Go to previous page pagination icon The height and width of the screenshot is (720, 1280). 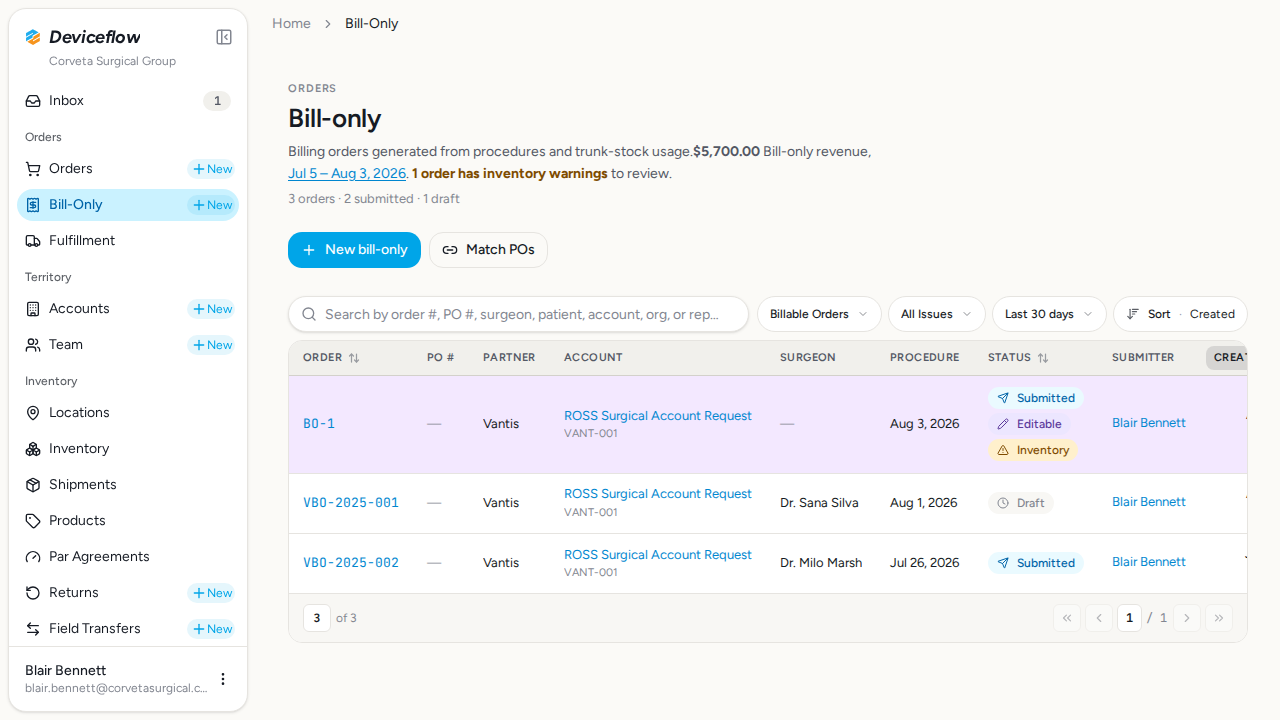tap(1099, 618)
